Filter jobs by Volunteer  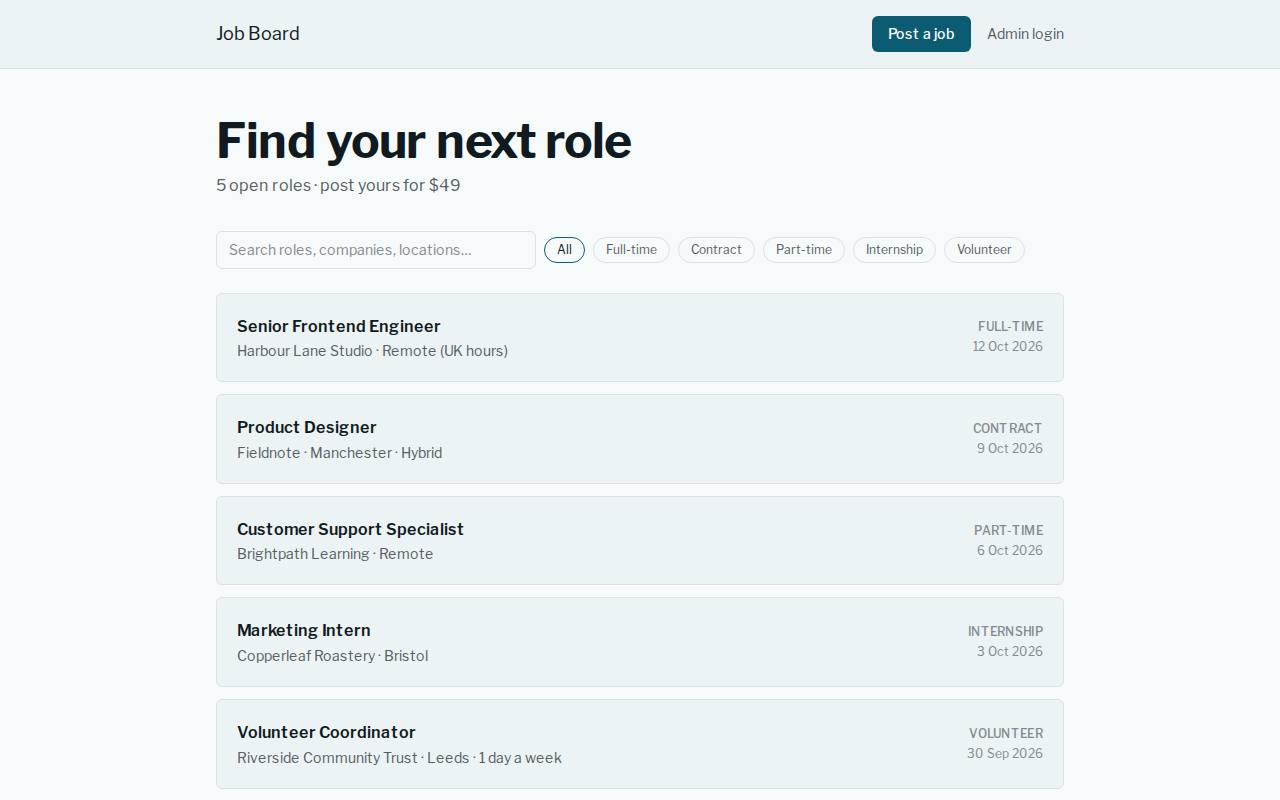pos(984,250)
